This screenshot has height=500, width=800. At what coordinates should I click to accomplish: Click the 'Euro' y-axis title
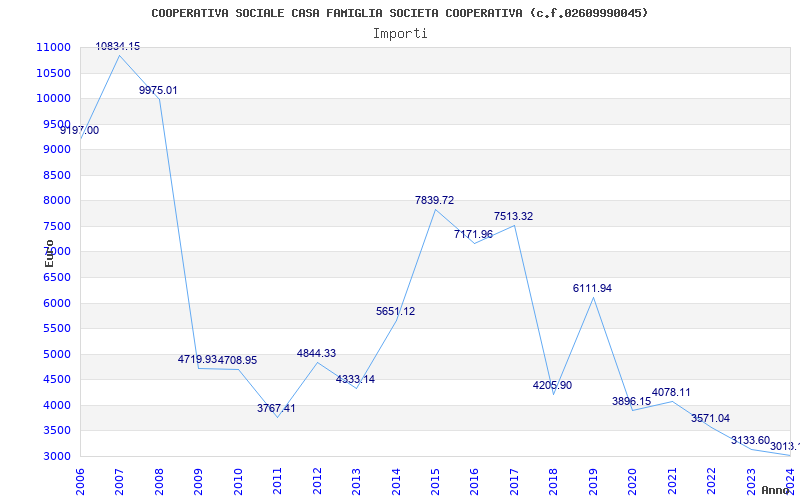click(49, 253)
